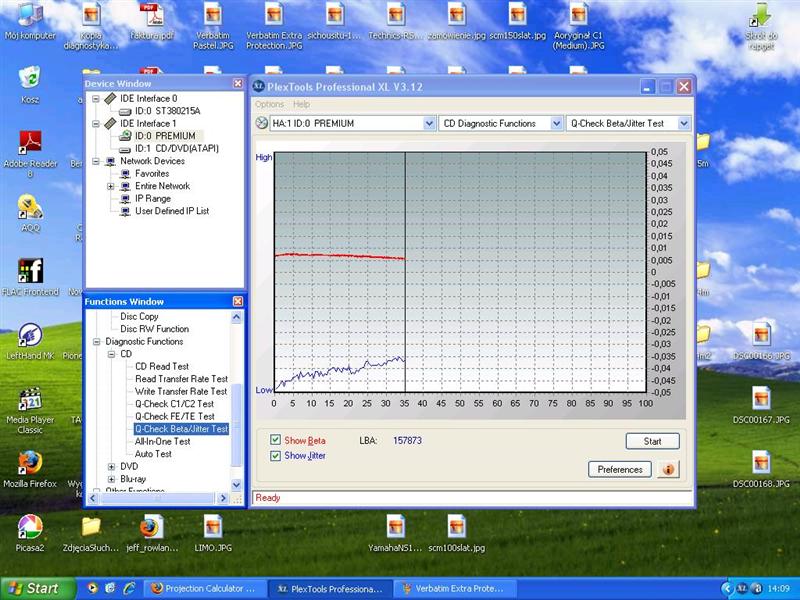Viewport: 800px width, 600px height.
Task: Click the Start button in PlexTools
Action: pyautogui.click(x=653, y=441)
